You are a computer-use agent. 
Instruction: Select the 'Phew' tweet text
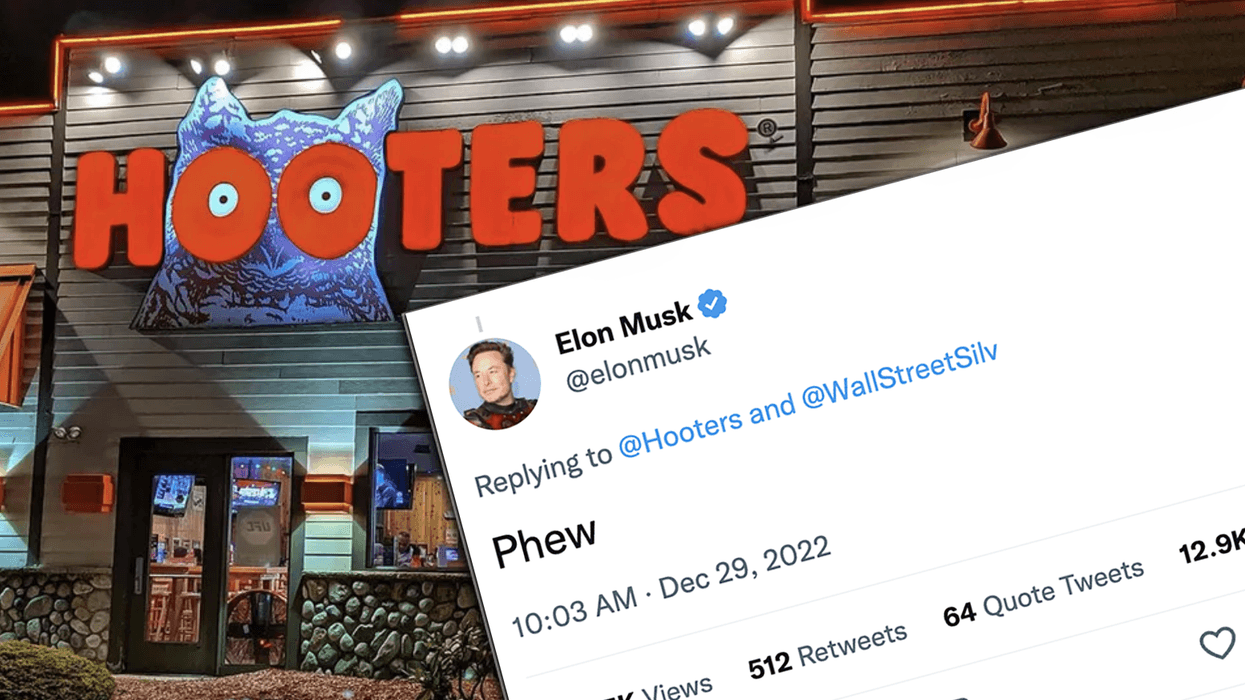(x=544, y=543)
